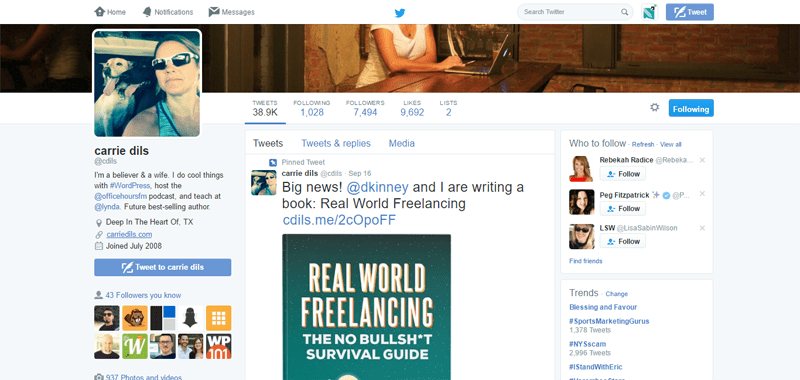This screenshot has width=800, height=380.
Task: Click Tweet to carrie dils button
Action: [x=163, y=267]
